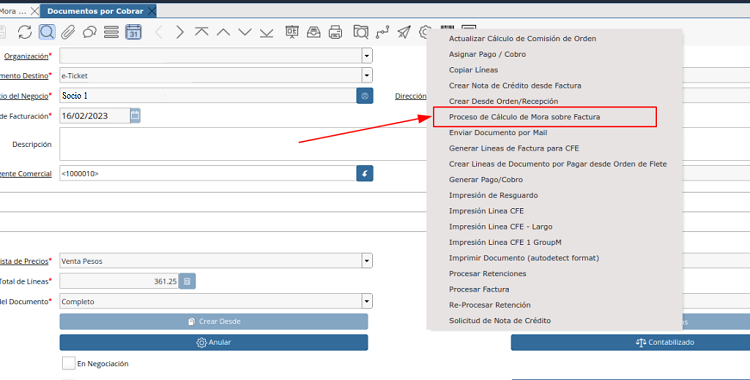
Task: Go to next tab with right chevron
Action: point(179,32)
